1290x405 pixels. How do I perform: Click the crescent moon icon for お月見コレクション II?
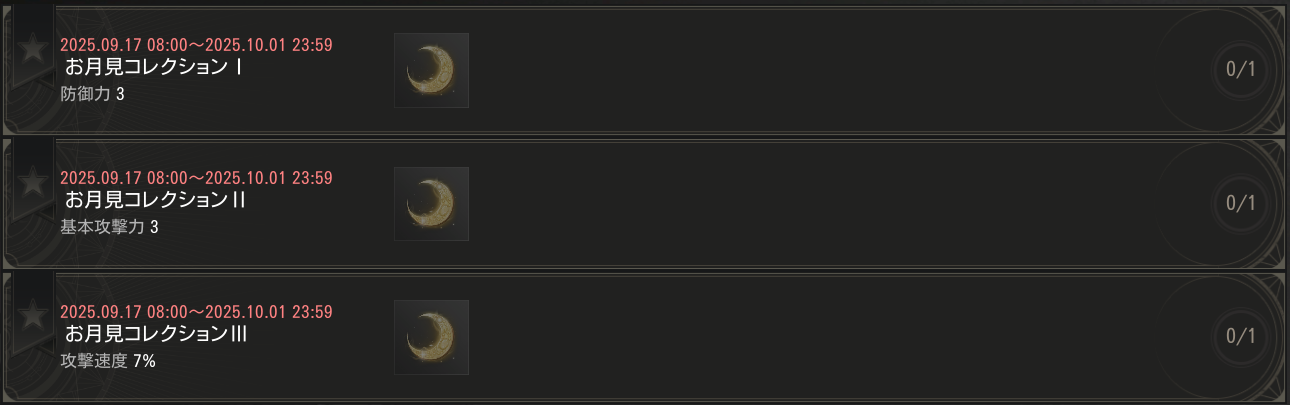coord(431,204)
